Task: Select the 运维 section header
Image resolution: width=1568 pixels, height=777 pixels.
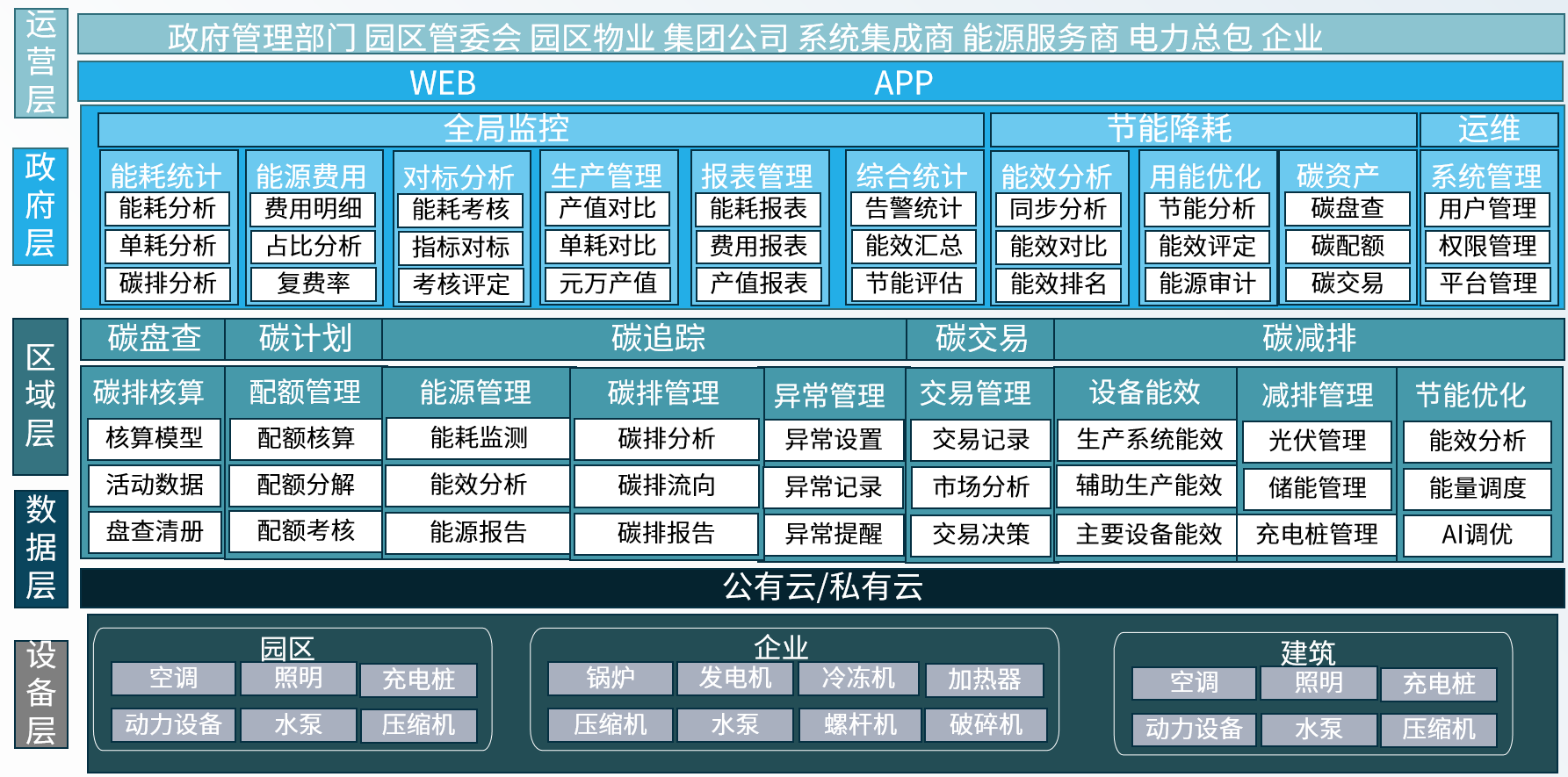Action: click(x=1489, y=129)
